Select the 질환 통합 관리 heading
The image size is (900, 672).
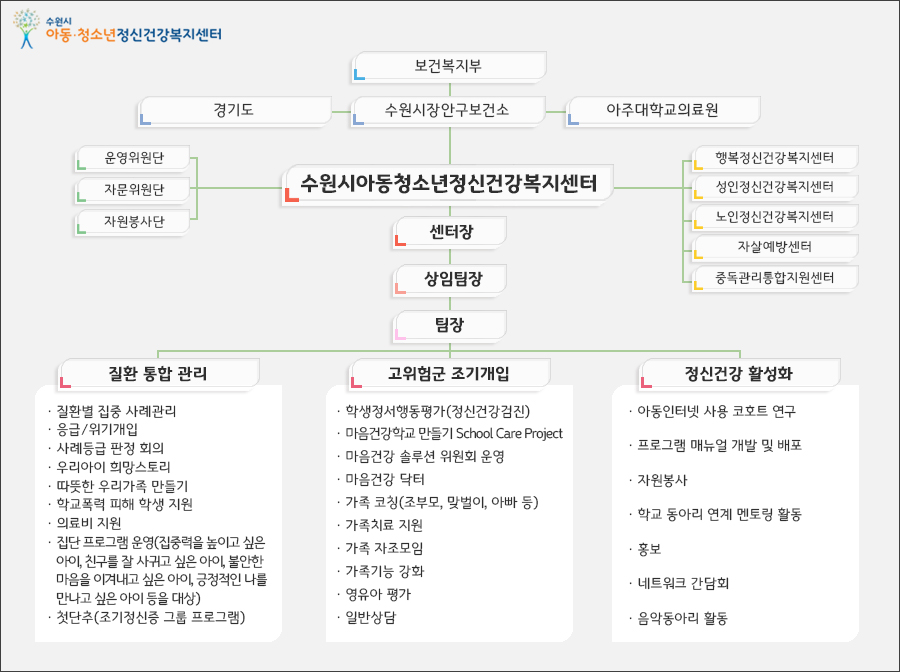pos(159,374)
